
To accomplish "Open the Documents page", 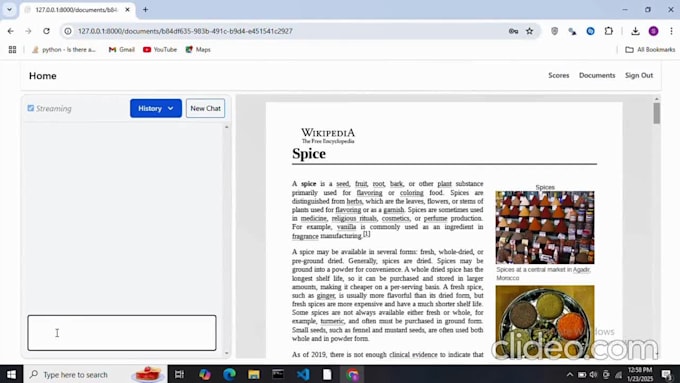I will [x=597, y=75].
